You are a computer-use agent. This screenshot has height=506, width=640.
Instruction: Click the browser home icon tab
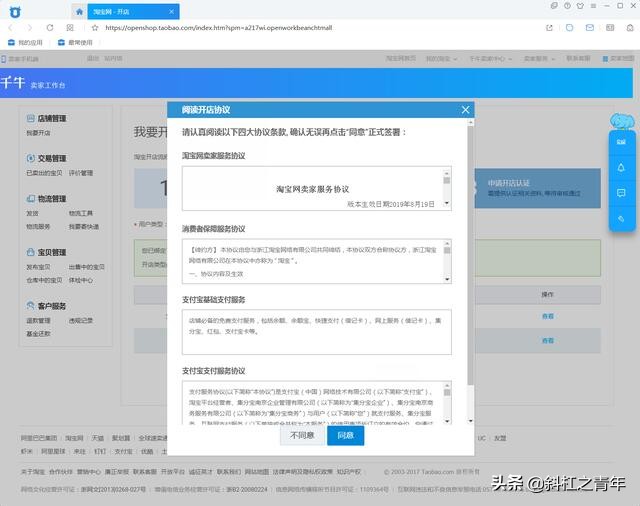(x=80, y=12)
